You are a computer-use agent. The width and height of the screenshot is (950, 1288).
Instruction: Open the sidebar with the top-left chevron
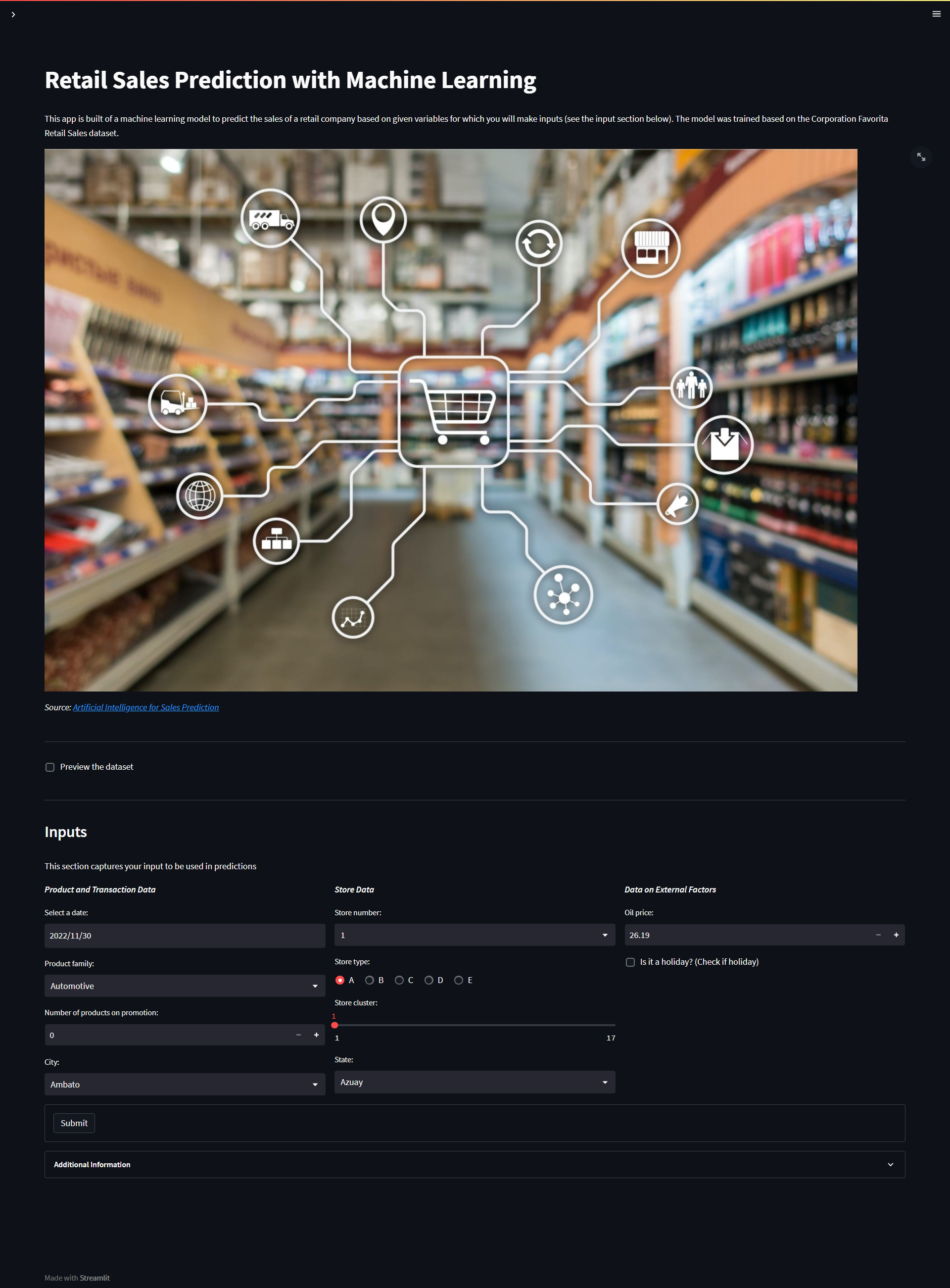(x=13, y=14)
